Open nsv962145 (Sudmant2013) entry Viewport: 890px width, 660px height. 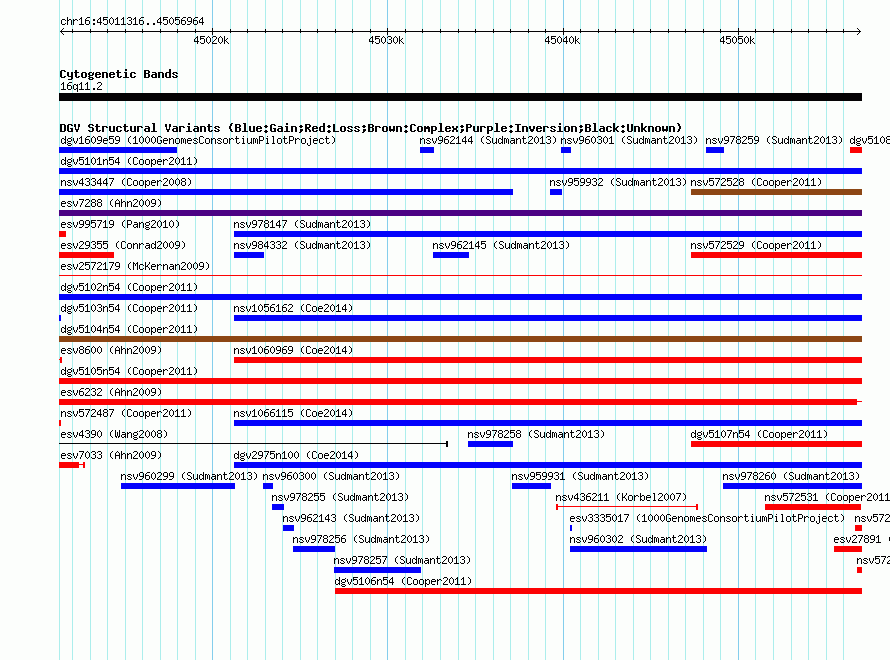click(x=501, y=245)
